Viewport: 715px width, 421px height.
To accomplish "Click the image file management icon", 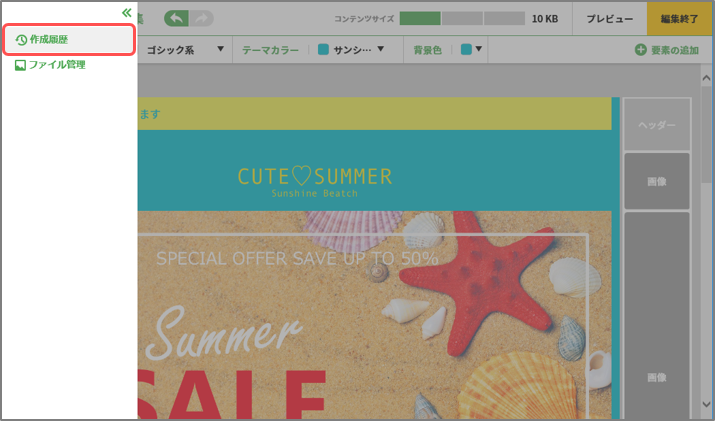I will click(20, 65).
